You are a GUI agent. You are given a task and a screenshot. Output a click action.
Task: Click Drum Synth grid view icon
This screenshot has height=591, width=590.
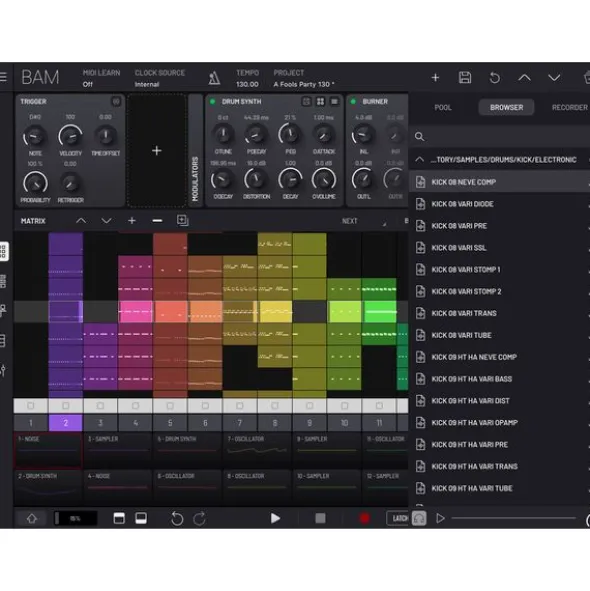320,101
